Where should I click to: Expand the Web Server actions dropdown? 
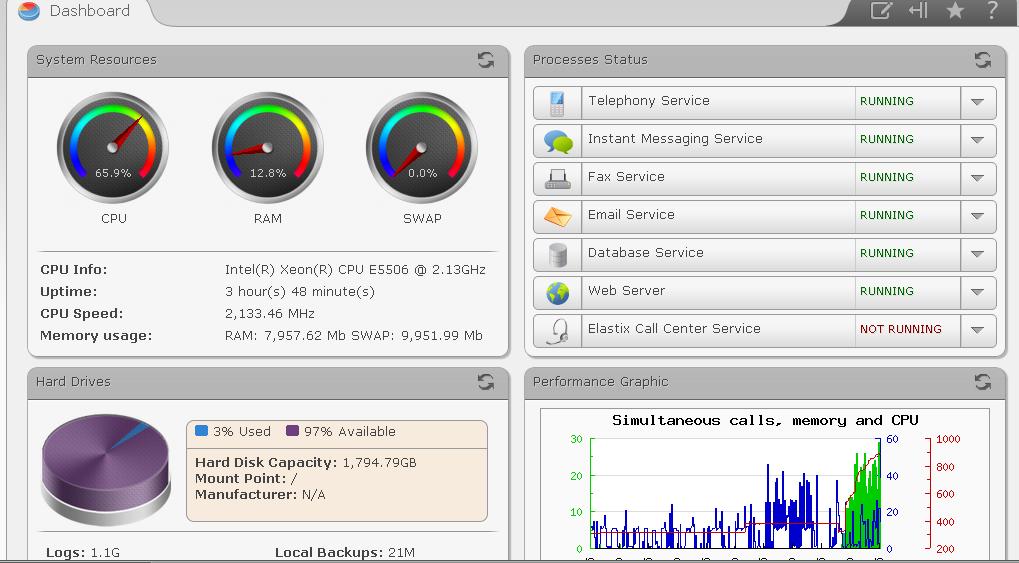977,292
